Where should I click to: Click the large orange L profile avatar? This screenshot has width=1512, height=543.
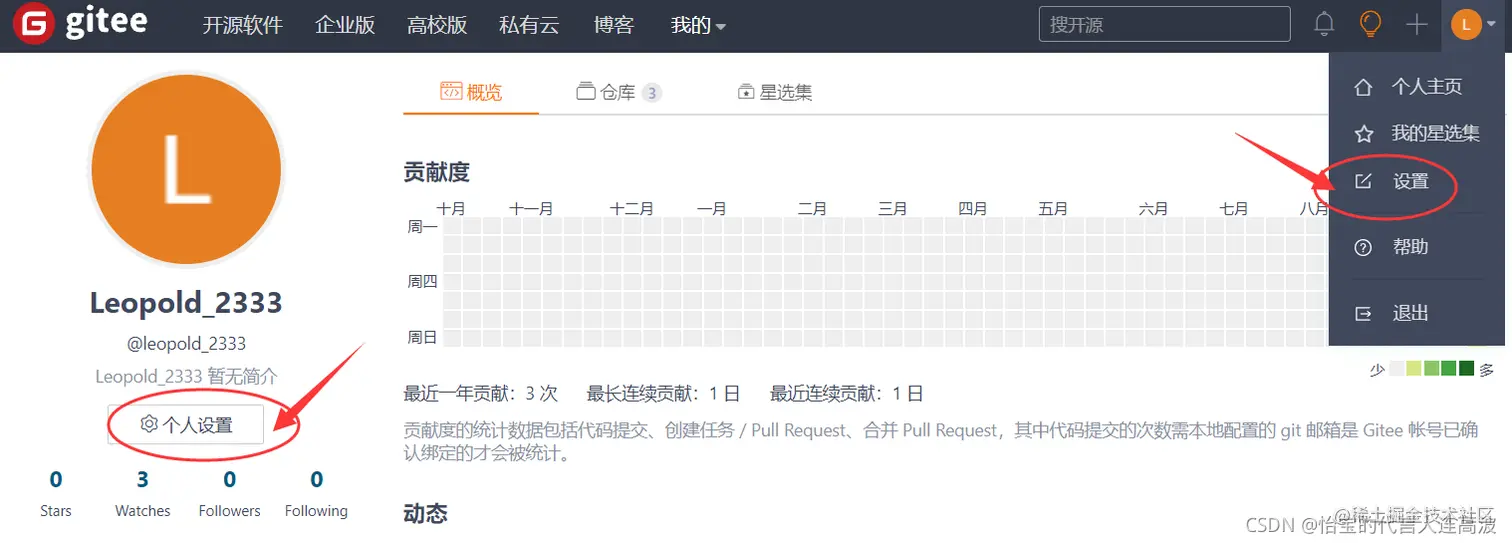186,168
